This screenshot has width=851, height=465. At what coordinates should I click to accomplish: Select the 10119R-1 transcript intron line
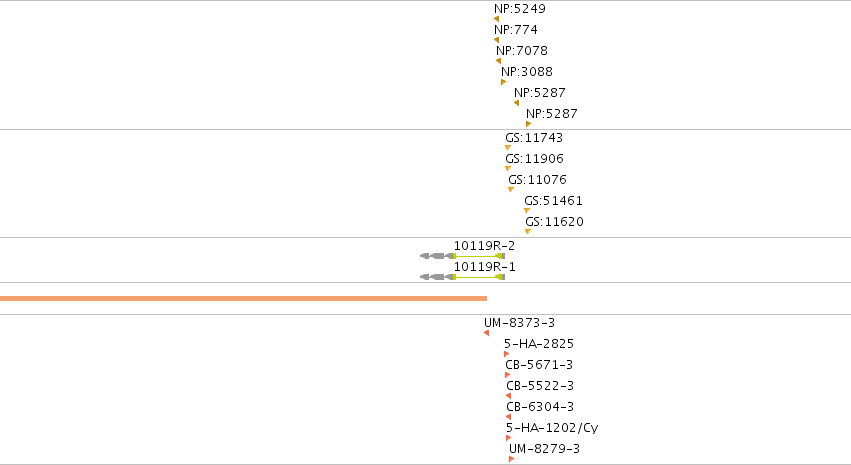(476, 277)
